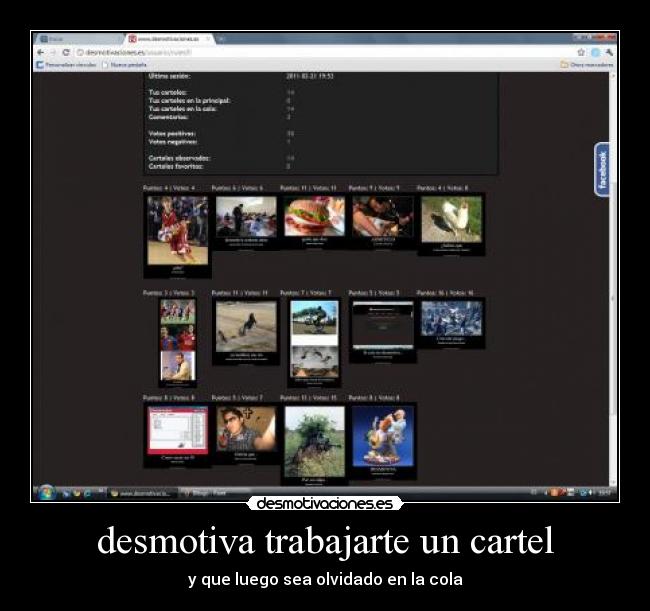650x611 pixels.
Task: Click the browser back arrow
Action: point(41,52)
